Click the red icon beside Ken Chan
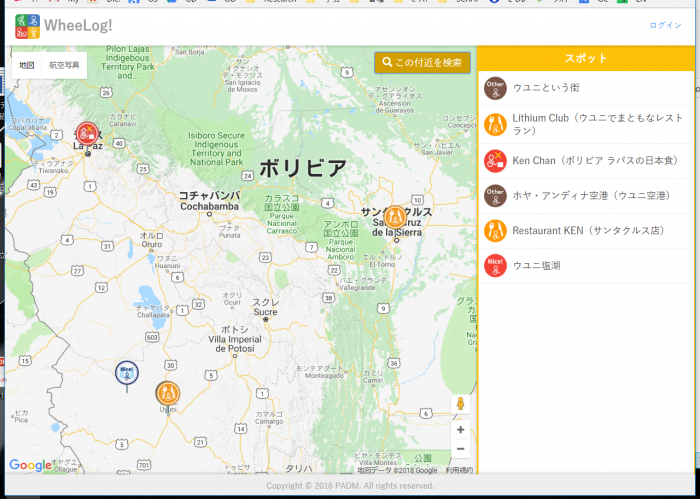 click(x=495, y=161)
